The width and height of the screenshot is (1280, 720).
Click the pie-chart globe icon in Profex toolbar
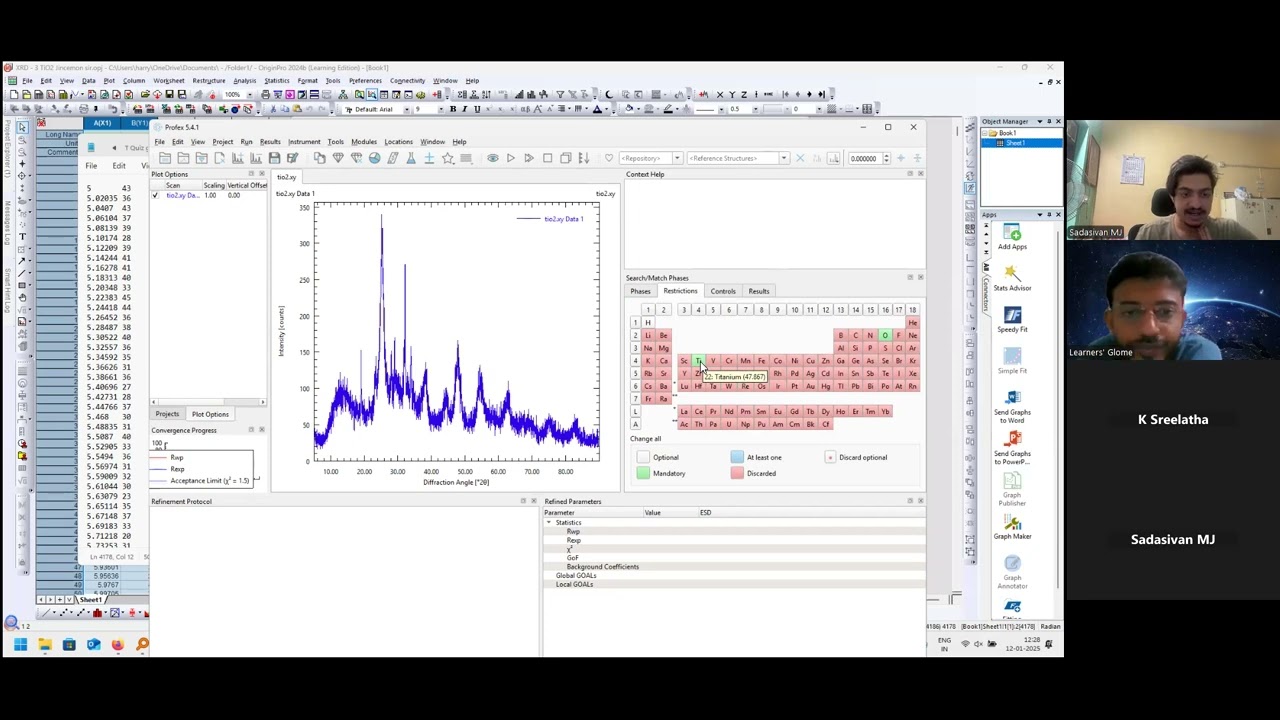374,158
